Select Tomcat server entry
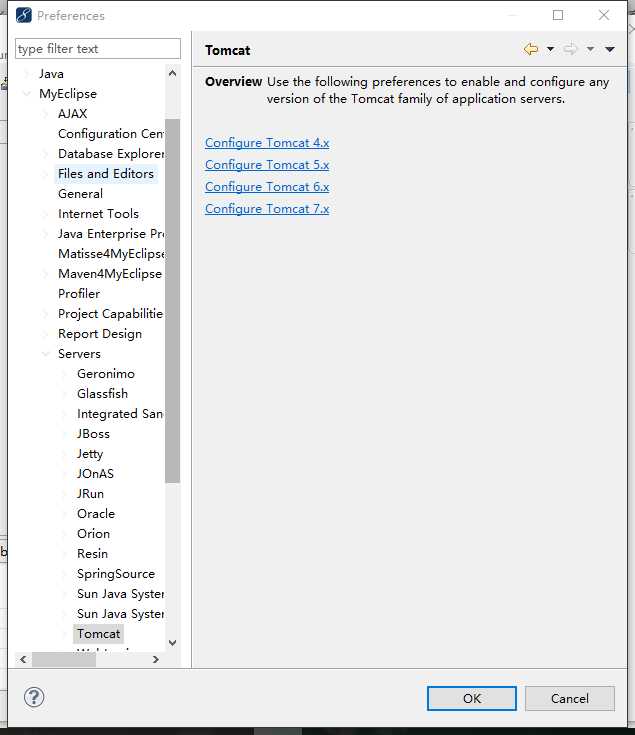The width and height of the screenshot is (635, 735). coord(98,634)
